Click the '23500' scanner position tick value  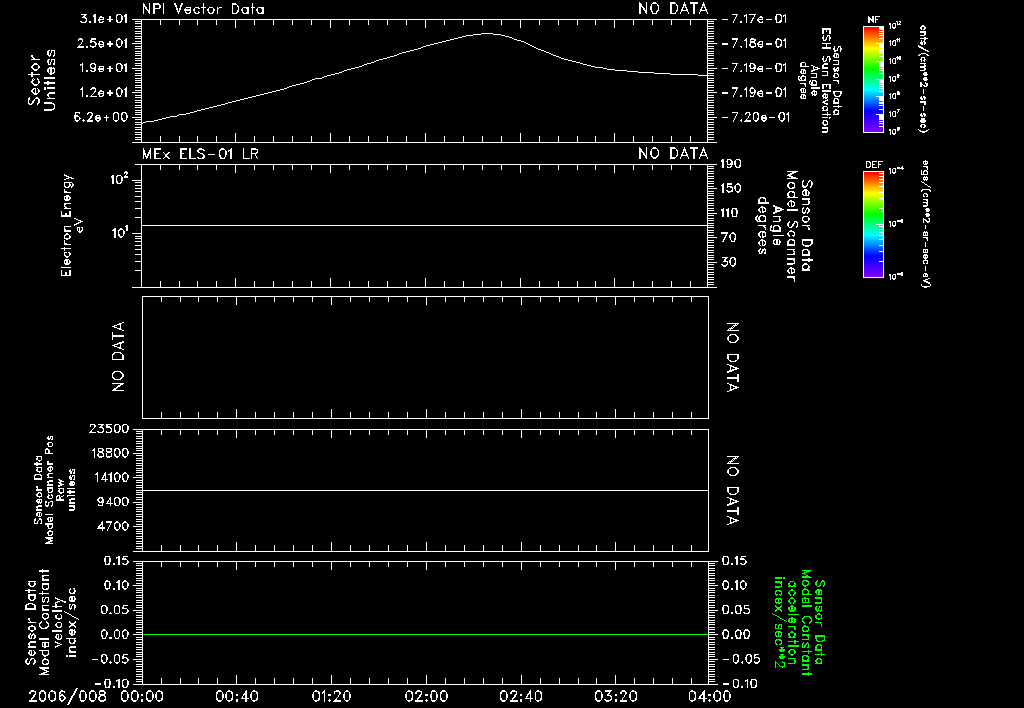(x=109, y=428)
